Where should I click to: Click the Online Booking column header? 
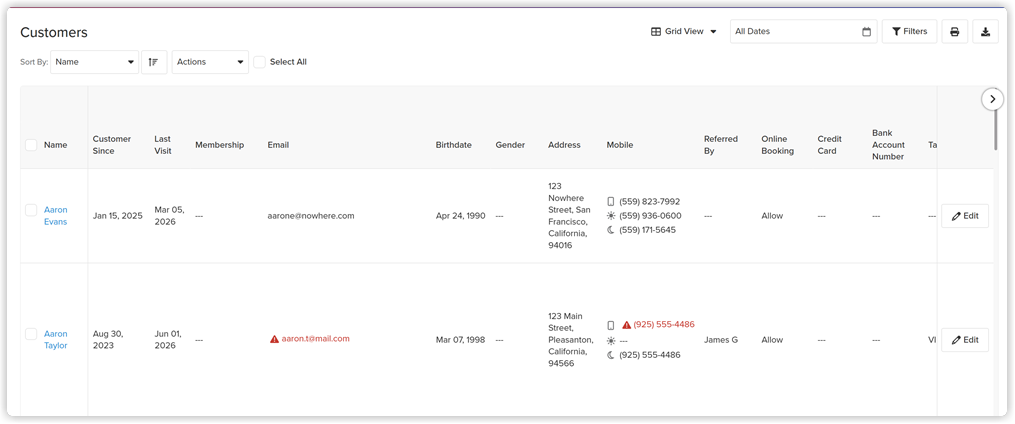(777, 145)
